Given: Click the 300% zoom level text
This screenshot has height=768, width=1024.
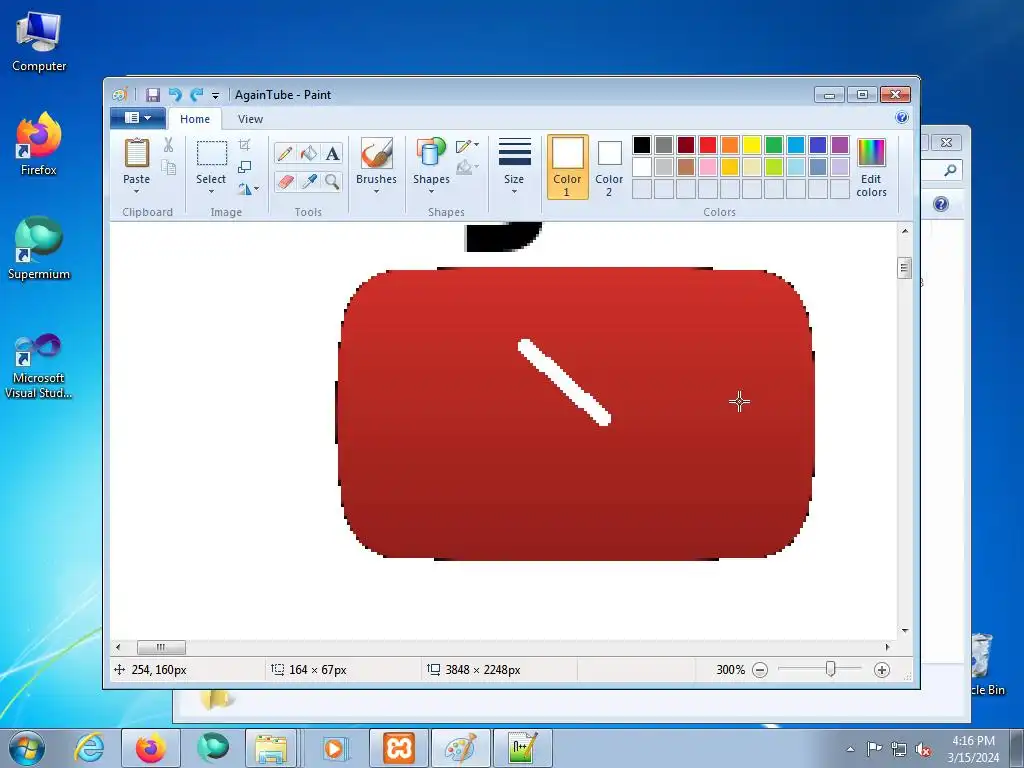Looking at the screenshot, I should tap(730, 670).
